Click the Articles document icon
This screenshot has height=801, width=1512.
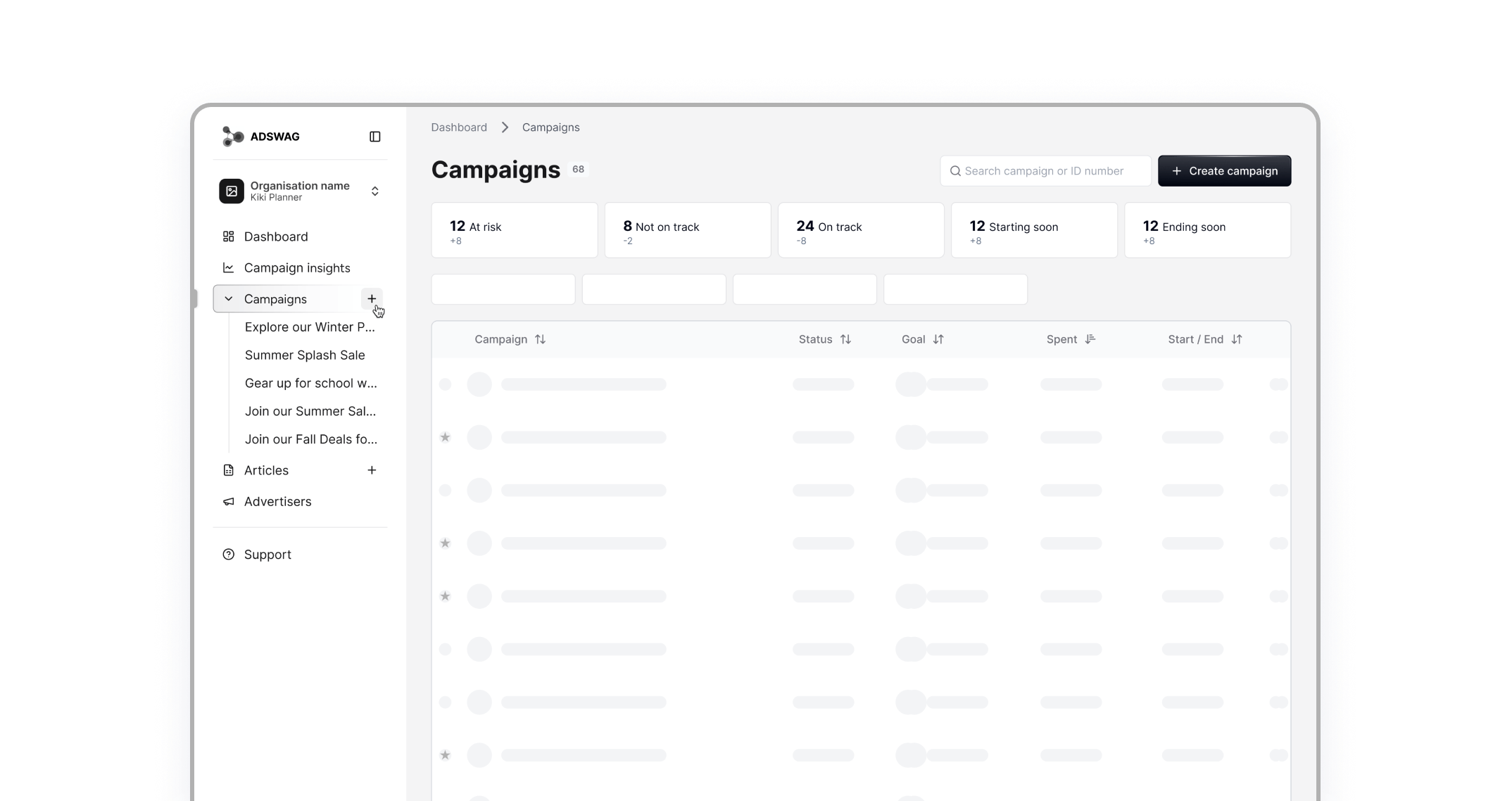228,470
